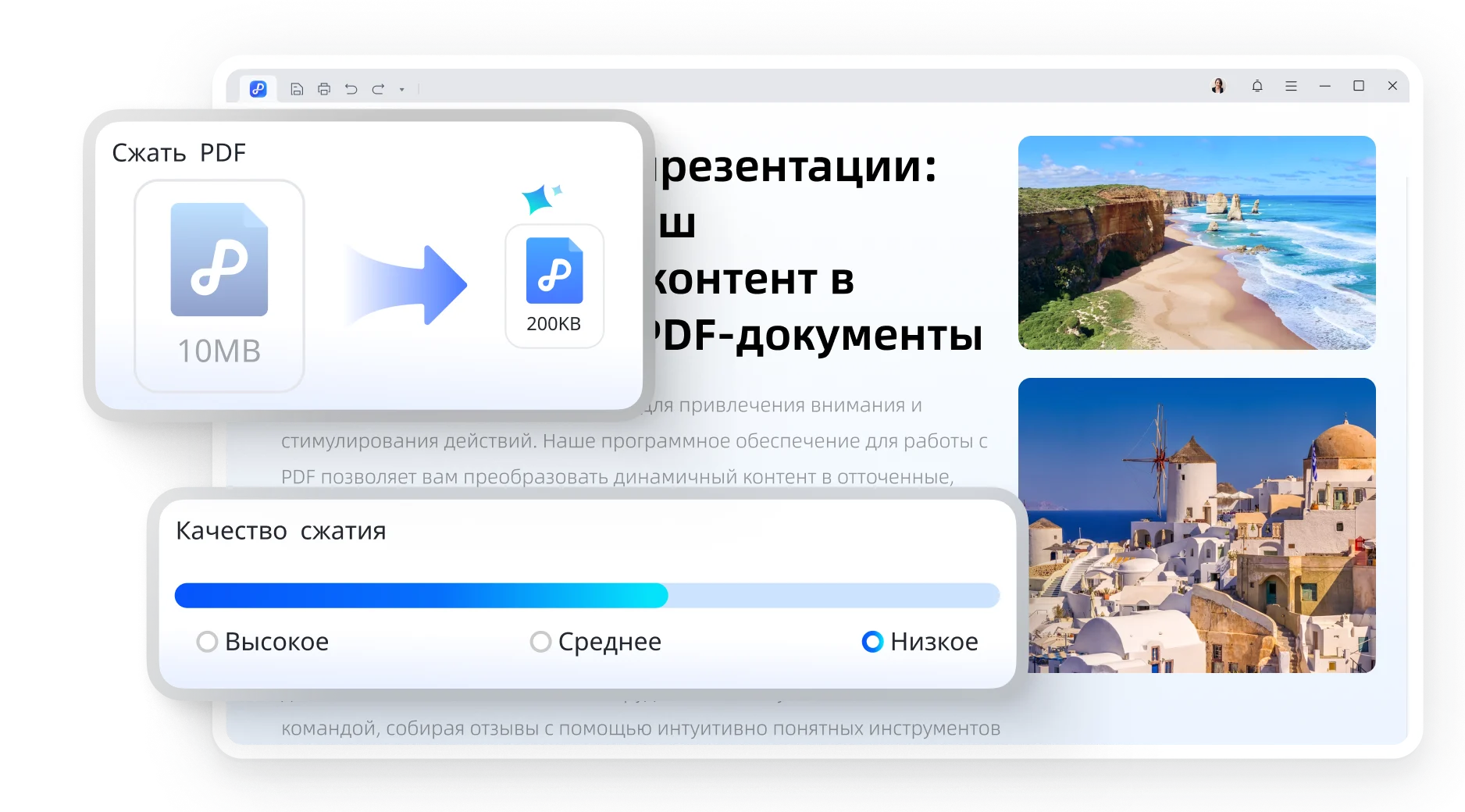The height and width of the screenshot is (812, 1465).
Task: Click the Качество сжатия heading
Action: click(281, 531)
